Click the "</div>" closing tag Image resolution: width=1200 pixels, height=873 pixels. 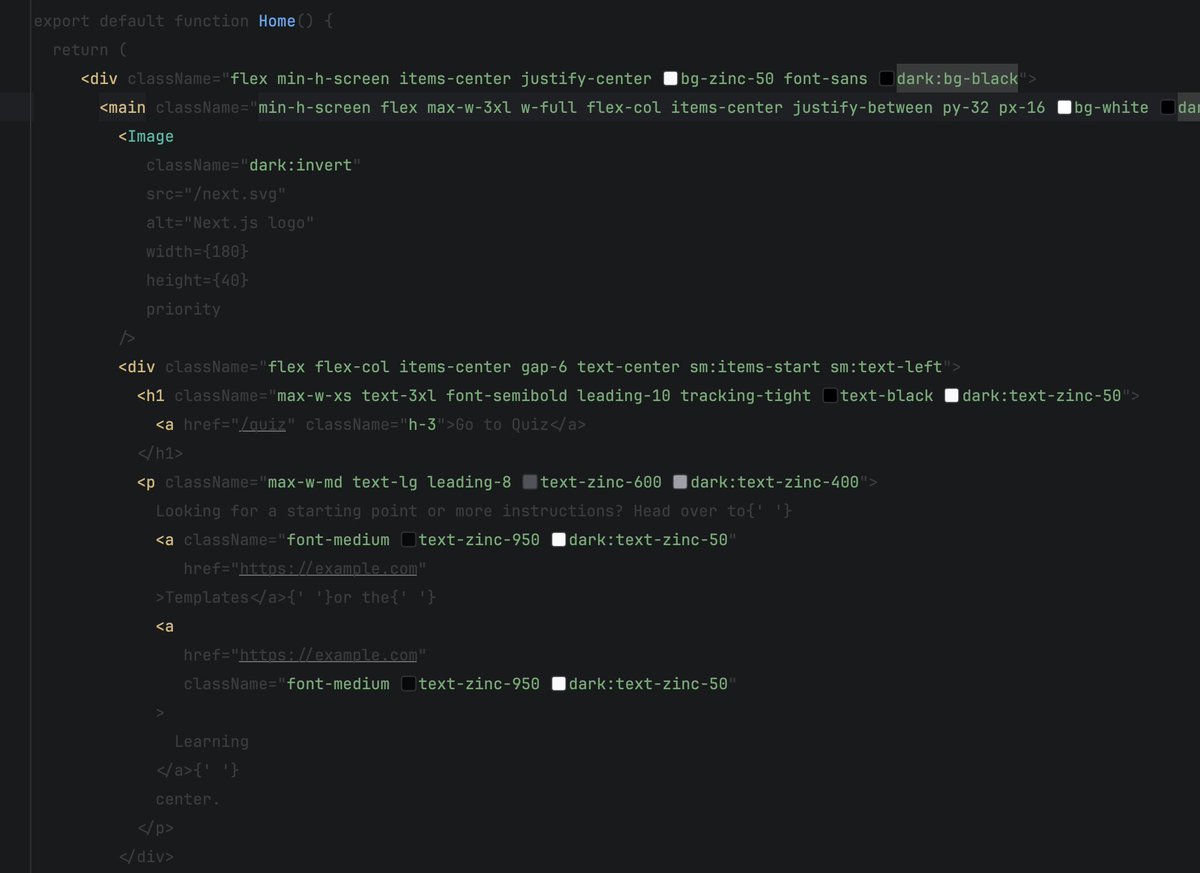[x=146, y=857]
